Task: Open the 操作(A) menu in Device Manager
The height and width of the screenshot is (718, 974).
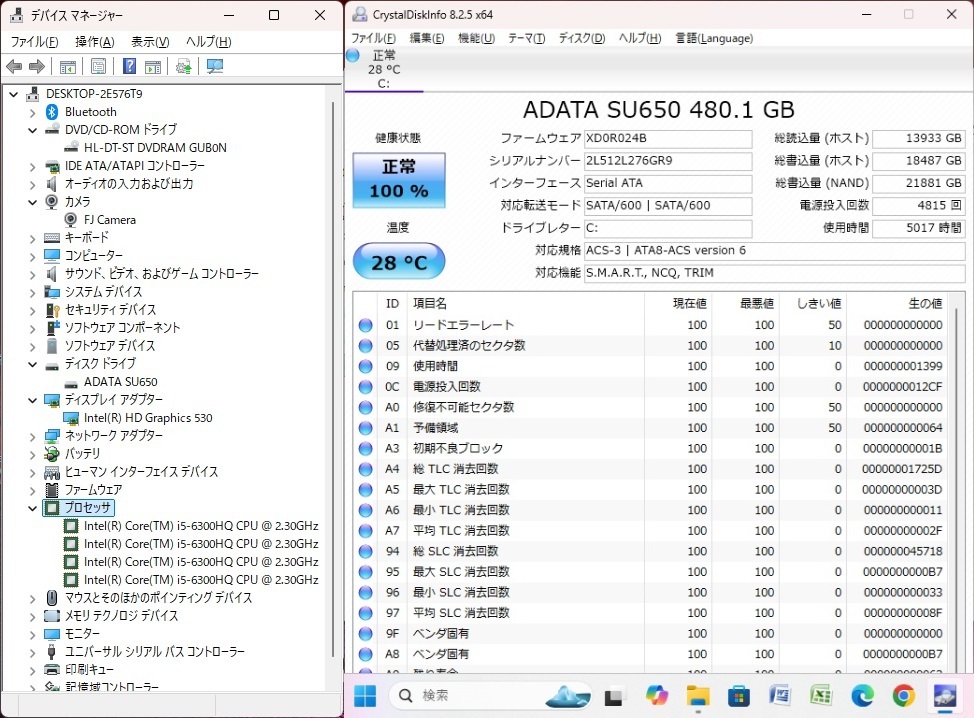Action: 94,42
